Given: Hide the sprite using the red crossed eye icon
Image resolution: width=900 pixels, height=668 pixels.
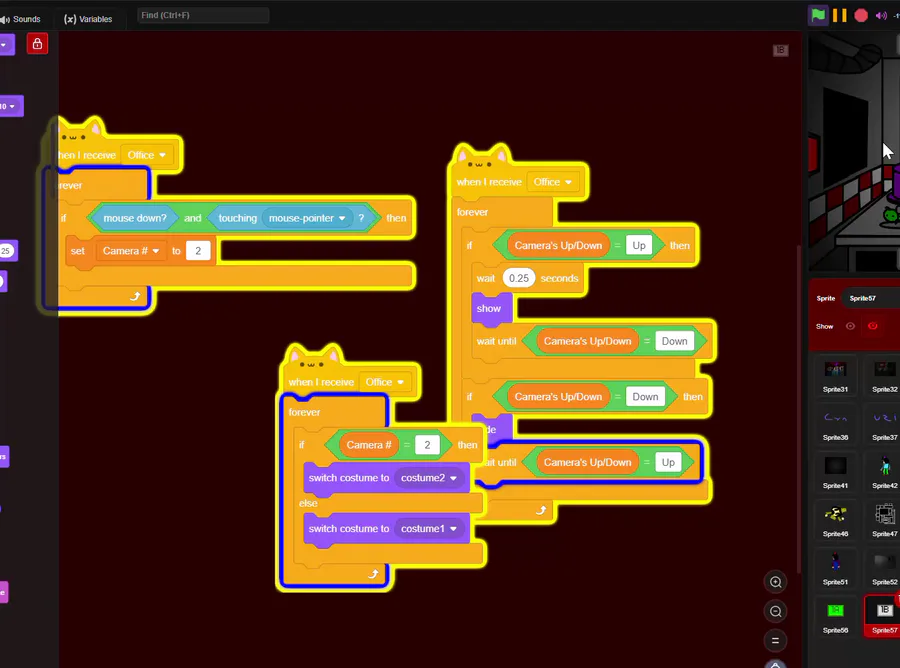Looking at the screenshot, I should click(x=872, y=326).
